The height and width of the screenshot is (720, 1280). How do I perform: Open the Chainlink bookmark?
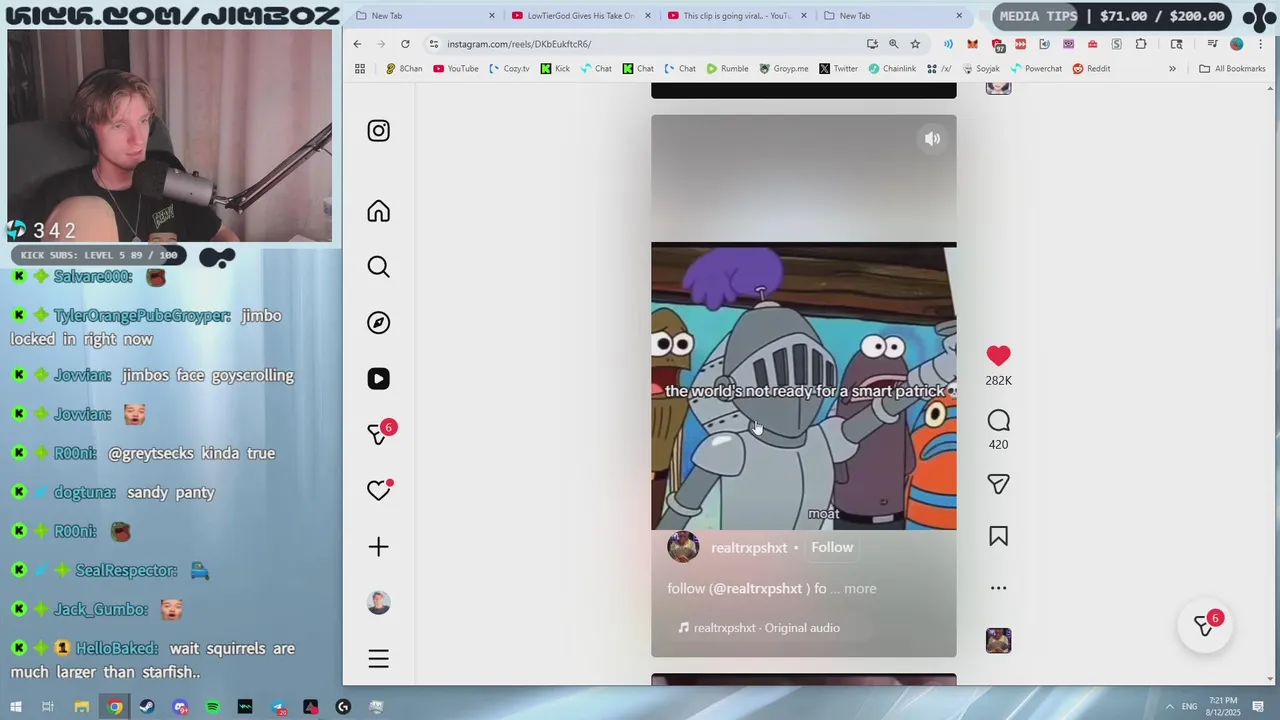(x=892, y=69)
